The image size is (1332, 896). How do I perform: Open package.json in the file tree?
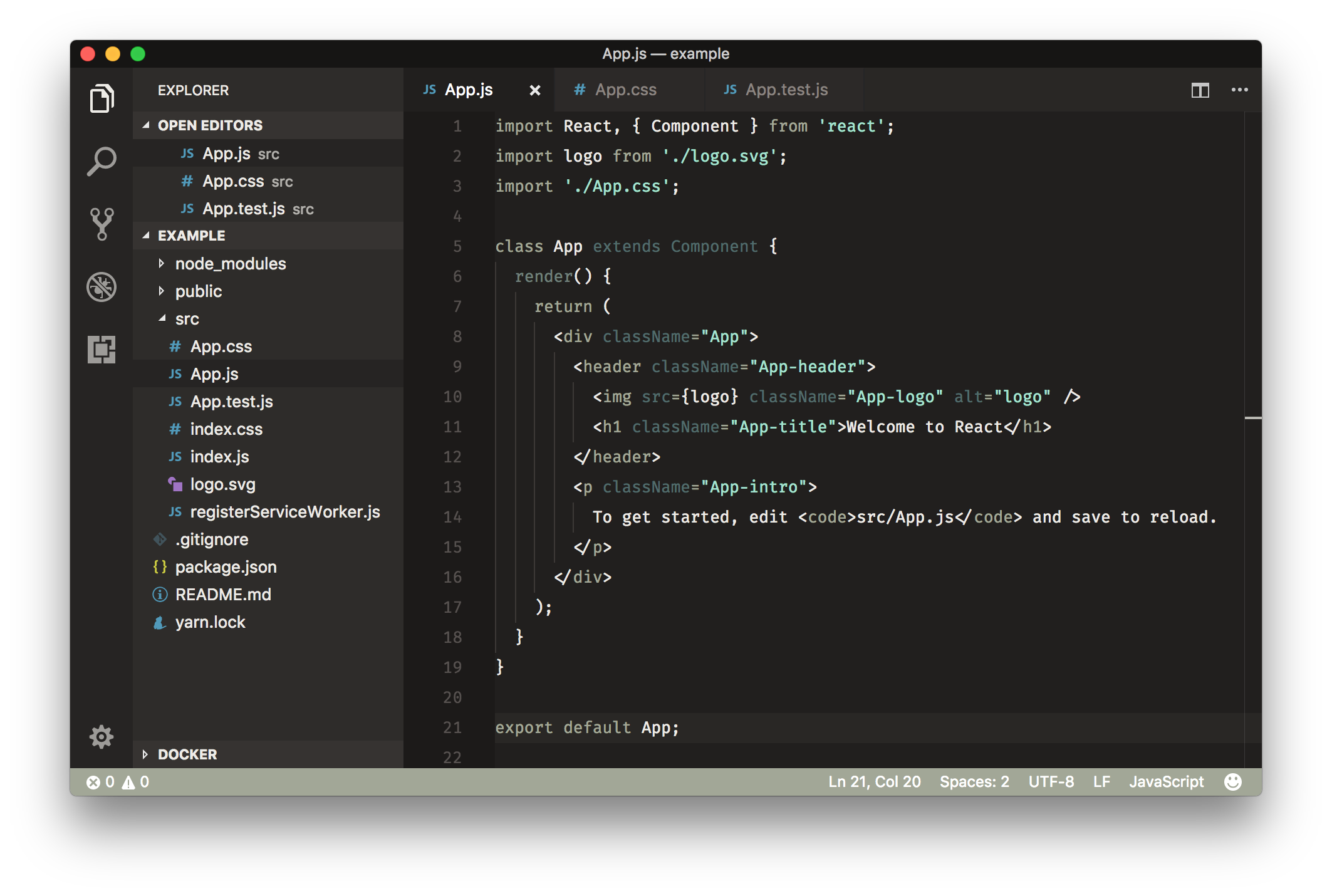pos(226,567)
